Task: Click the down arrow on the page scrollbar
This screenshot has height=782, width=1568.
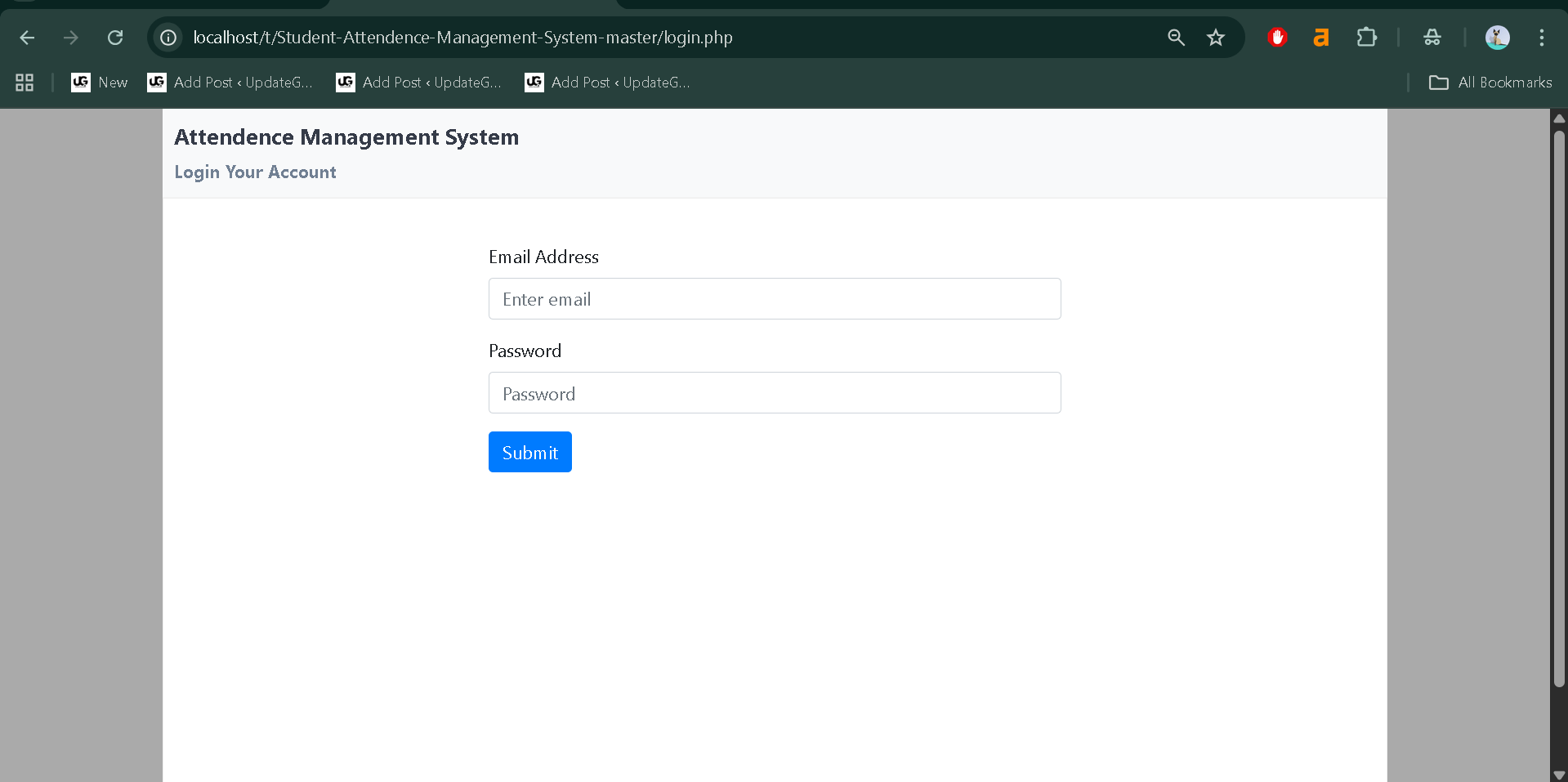Action: [x=1559, y=775]
